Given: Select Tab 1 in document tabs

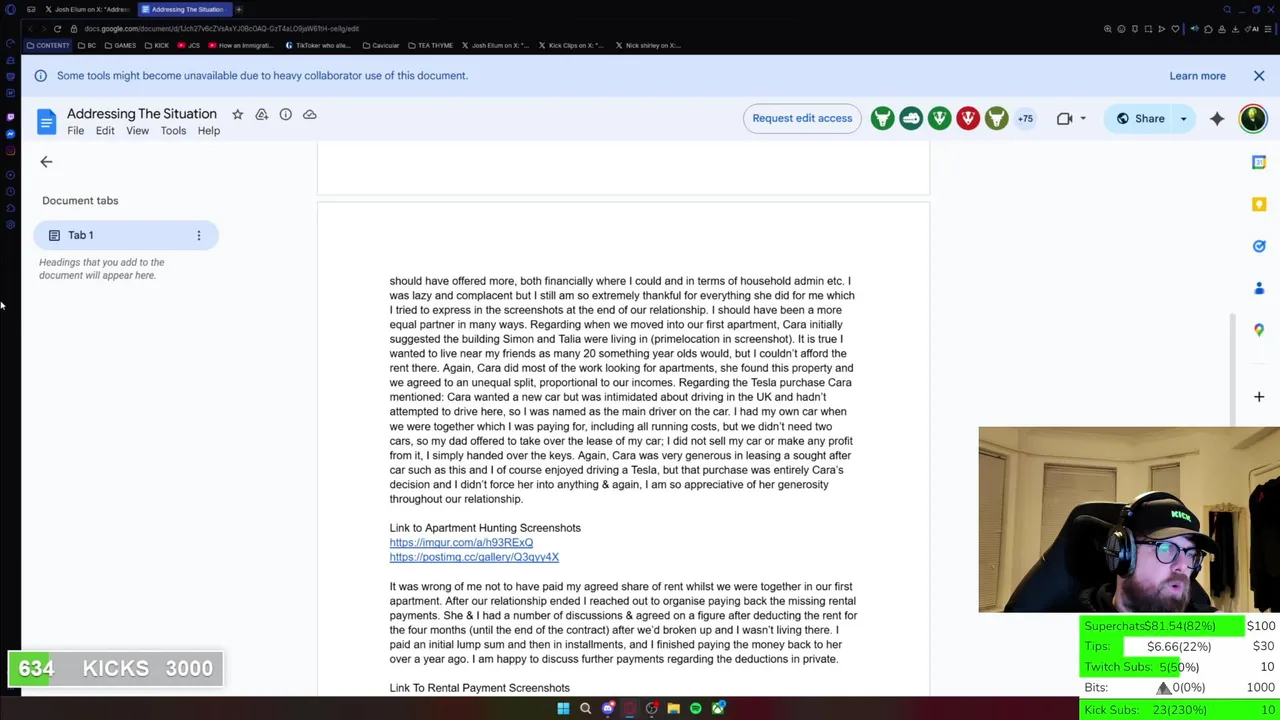Looking at the screenshot, I should tap(126, 235).
